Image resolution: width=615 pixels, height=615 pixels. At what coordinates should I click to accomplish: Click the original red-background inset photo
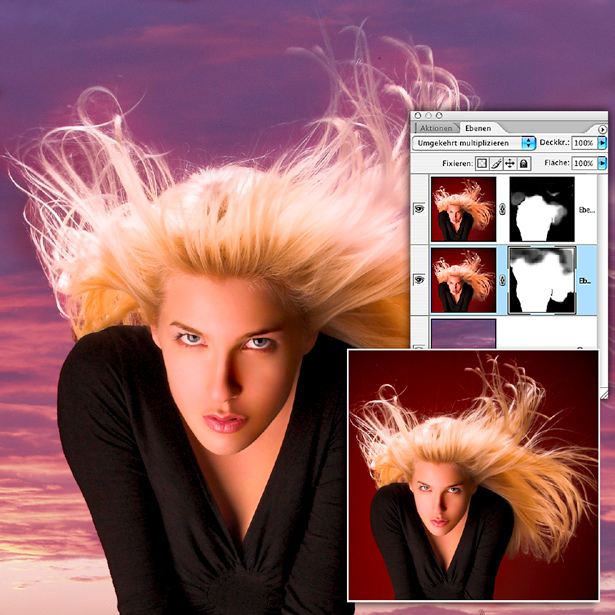click(473, 475)
